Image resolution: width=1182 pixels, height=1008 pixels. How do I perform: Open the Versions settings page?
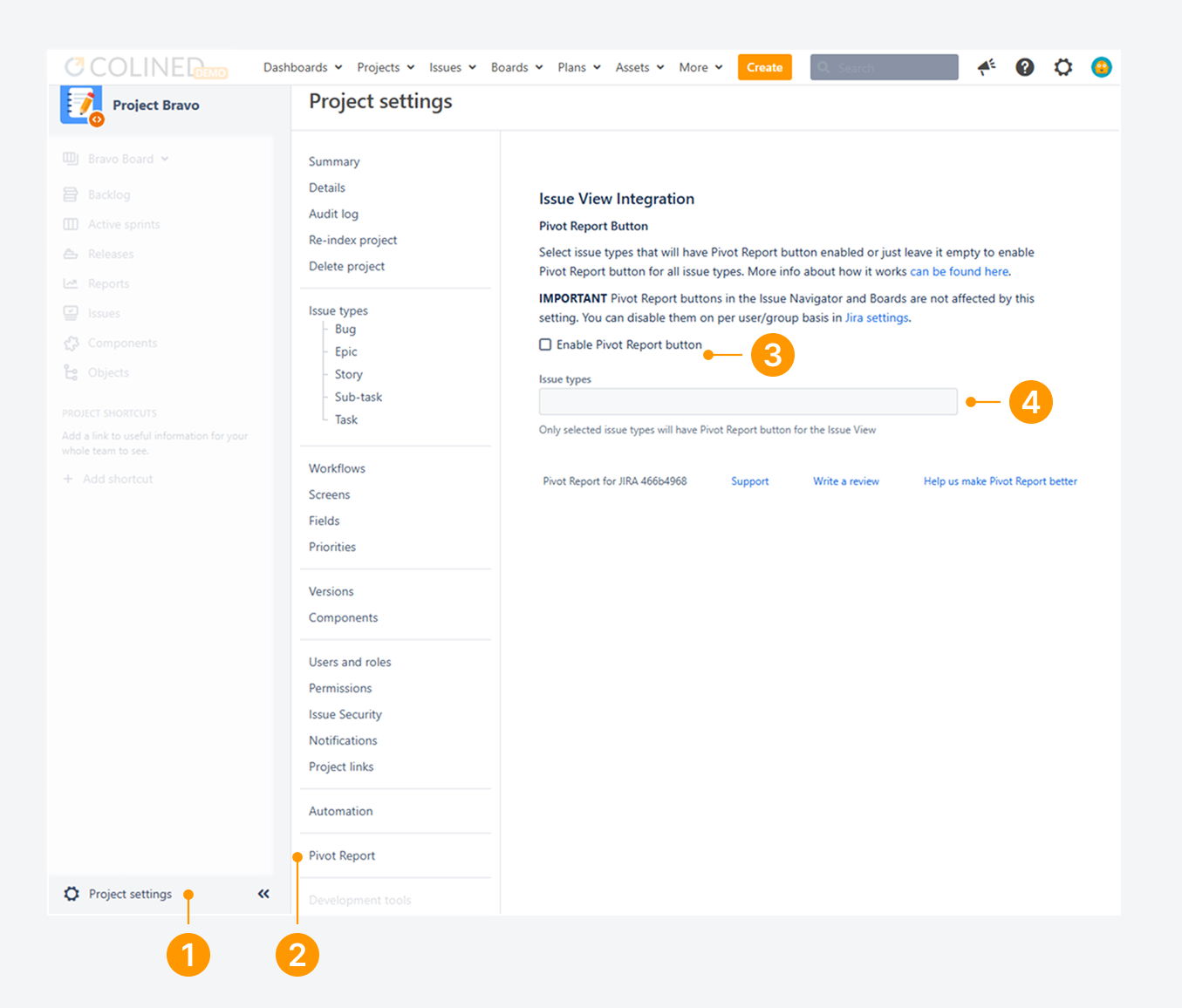pyautogui.click(x=331, y=591)
